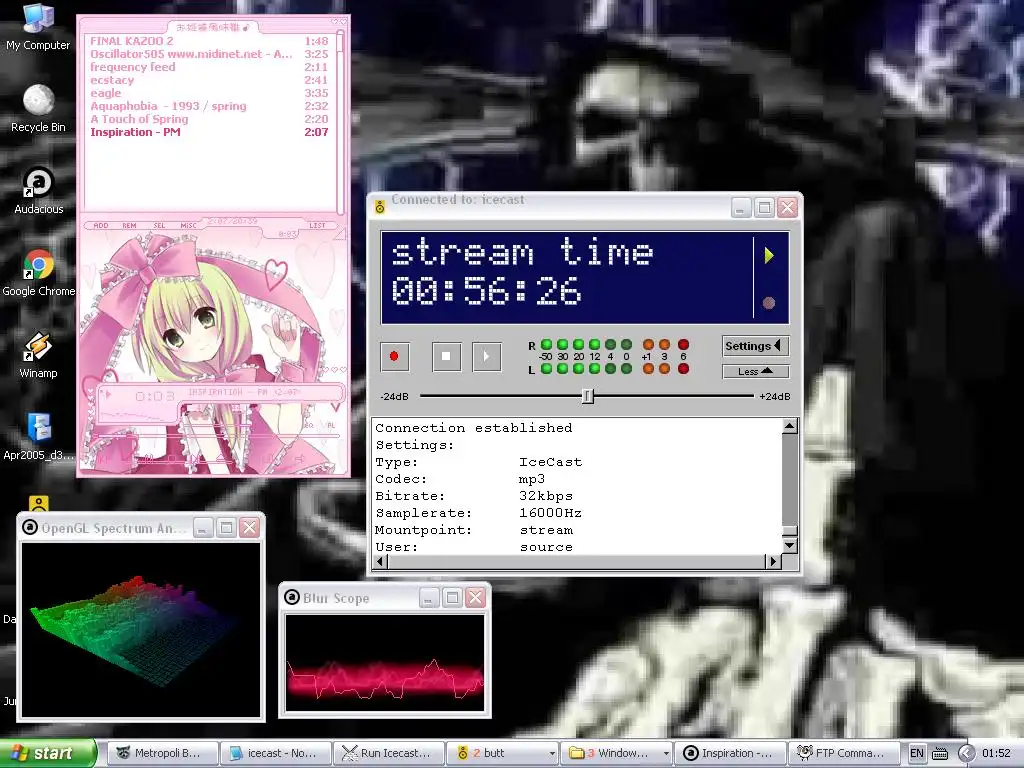The width and height of the screenshot is (1024, 768).
Task: Toggle the butt Settings panel
Action: tap(756, 346)
